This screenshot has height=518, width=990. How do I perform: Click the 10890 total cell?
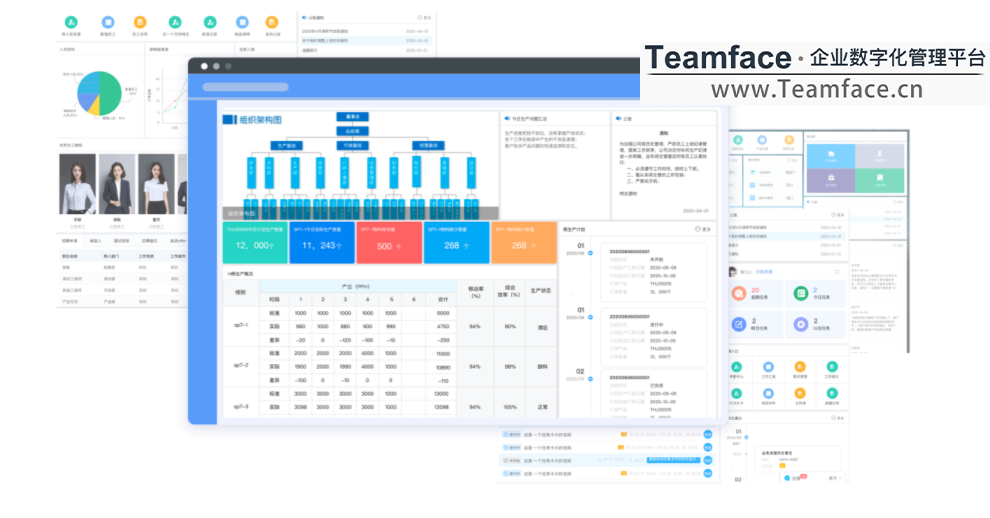coord(443,367)
